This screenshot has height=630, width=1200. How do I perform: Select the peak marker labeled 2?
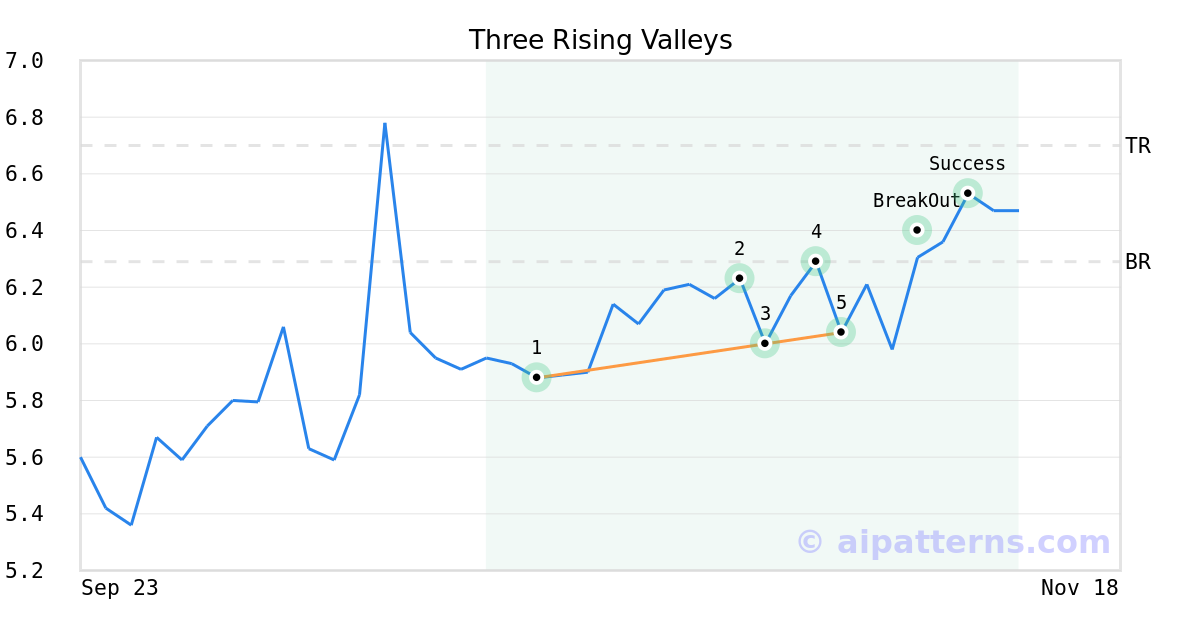click(739, 278)
